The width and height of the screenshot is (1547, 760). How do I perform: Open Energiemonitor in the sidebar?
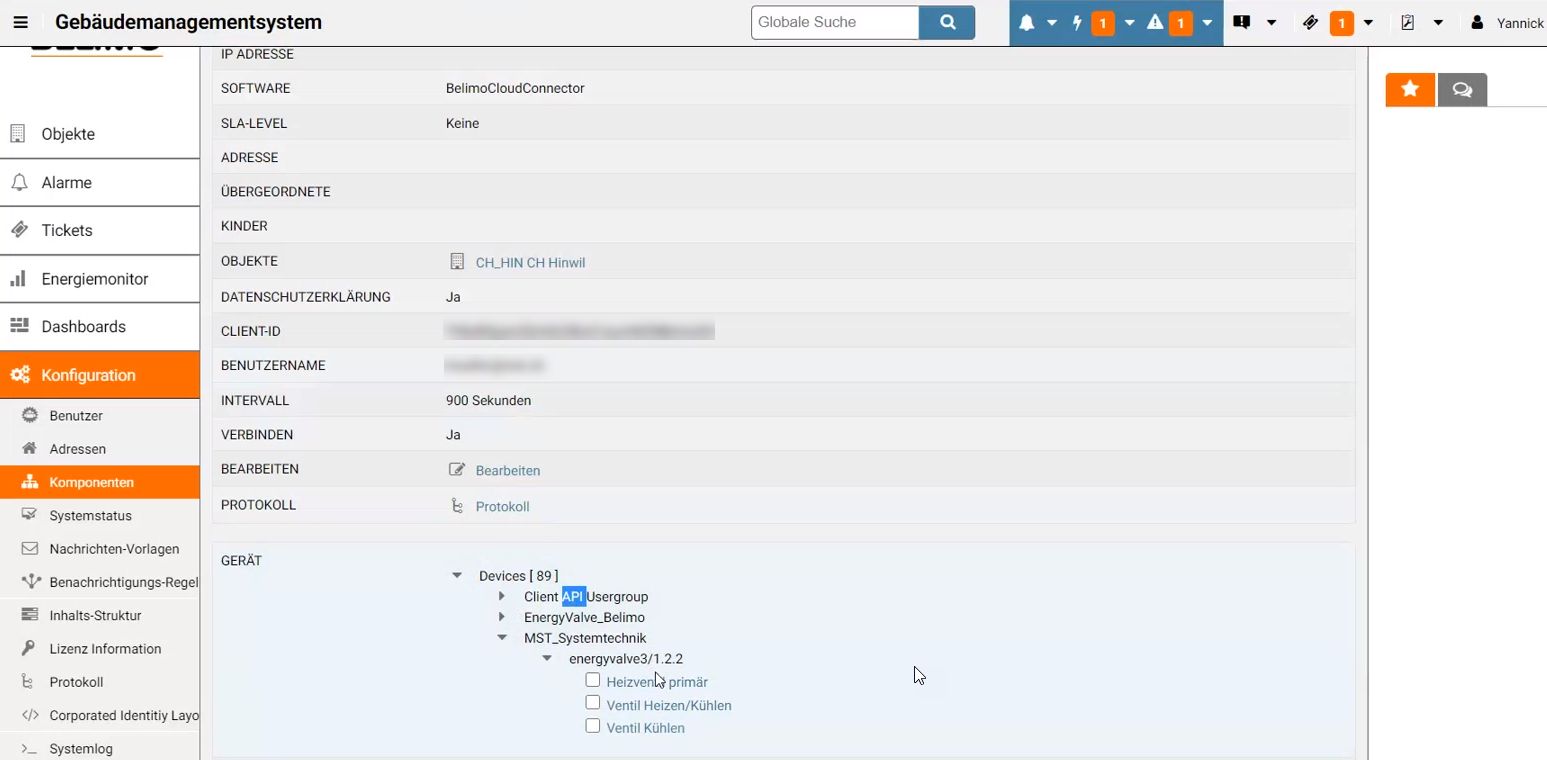click(95, 279)
